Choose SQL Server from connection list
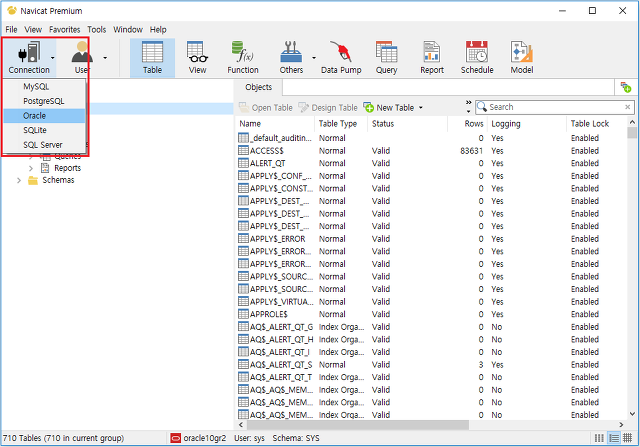The image size is (640, 447). (44, 145)
